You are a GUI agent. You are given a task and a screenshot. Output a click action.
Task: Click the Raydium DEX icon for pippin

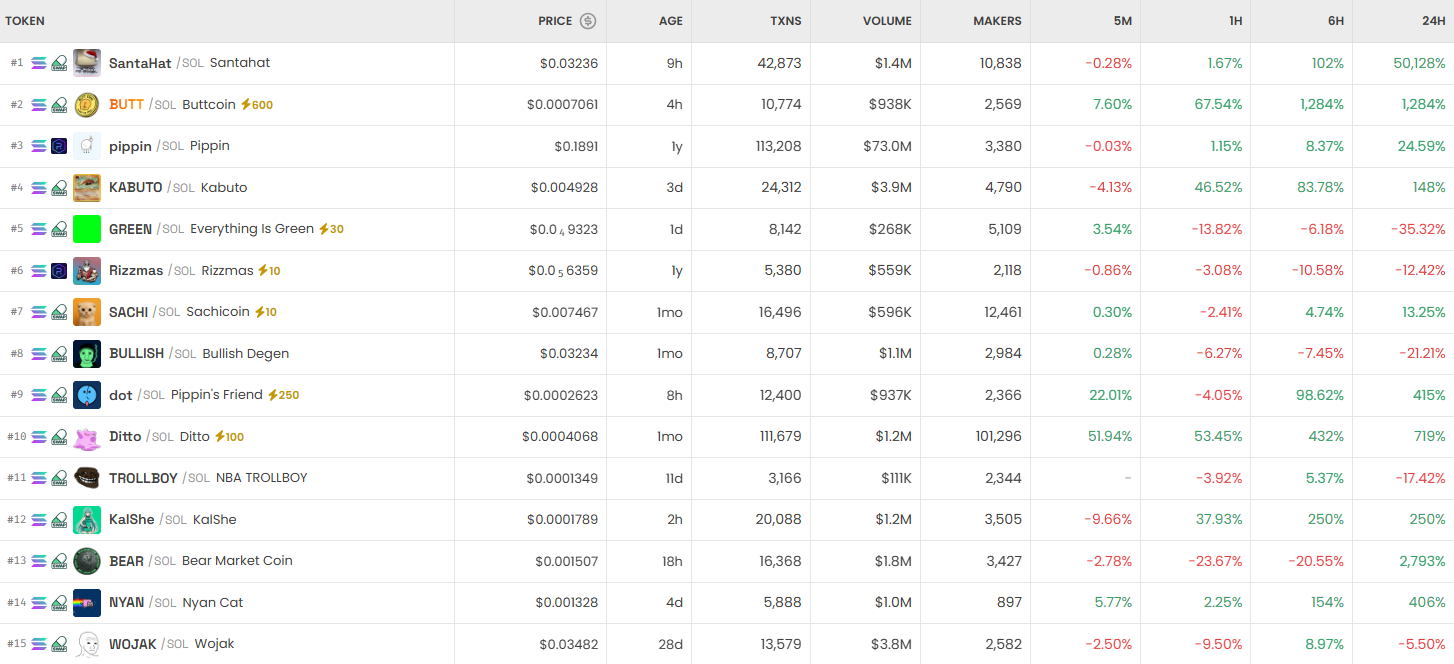pos(59,146)
